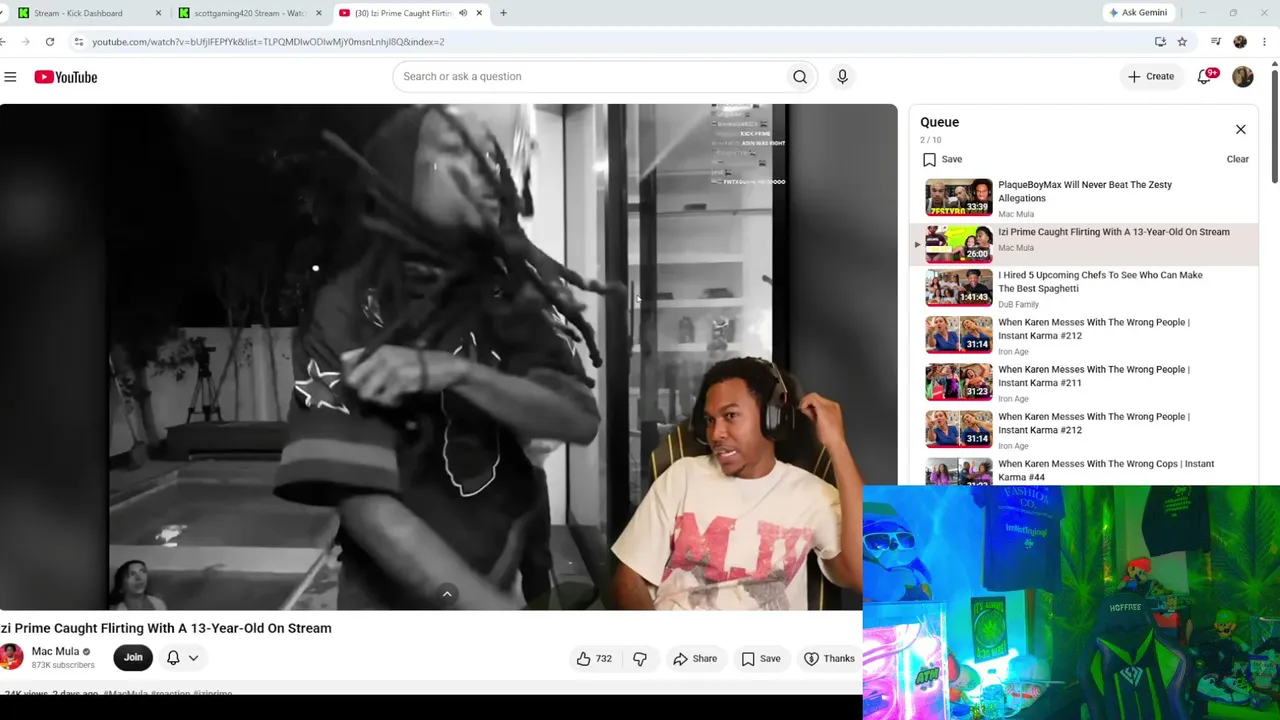Close the Izi Prime YouTube tab
Screen dimensions: 1280x720
coord(479,13)
